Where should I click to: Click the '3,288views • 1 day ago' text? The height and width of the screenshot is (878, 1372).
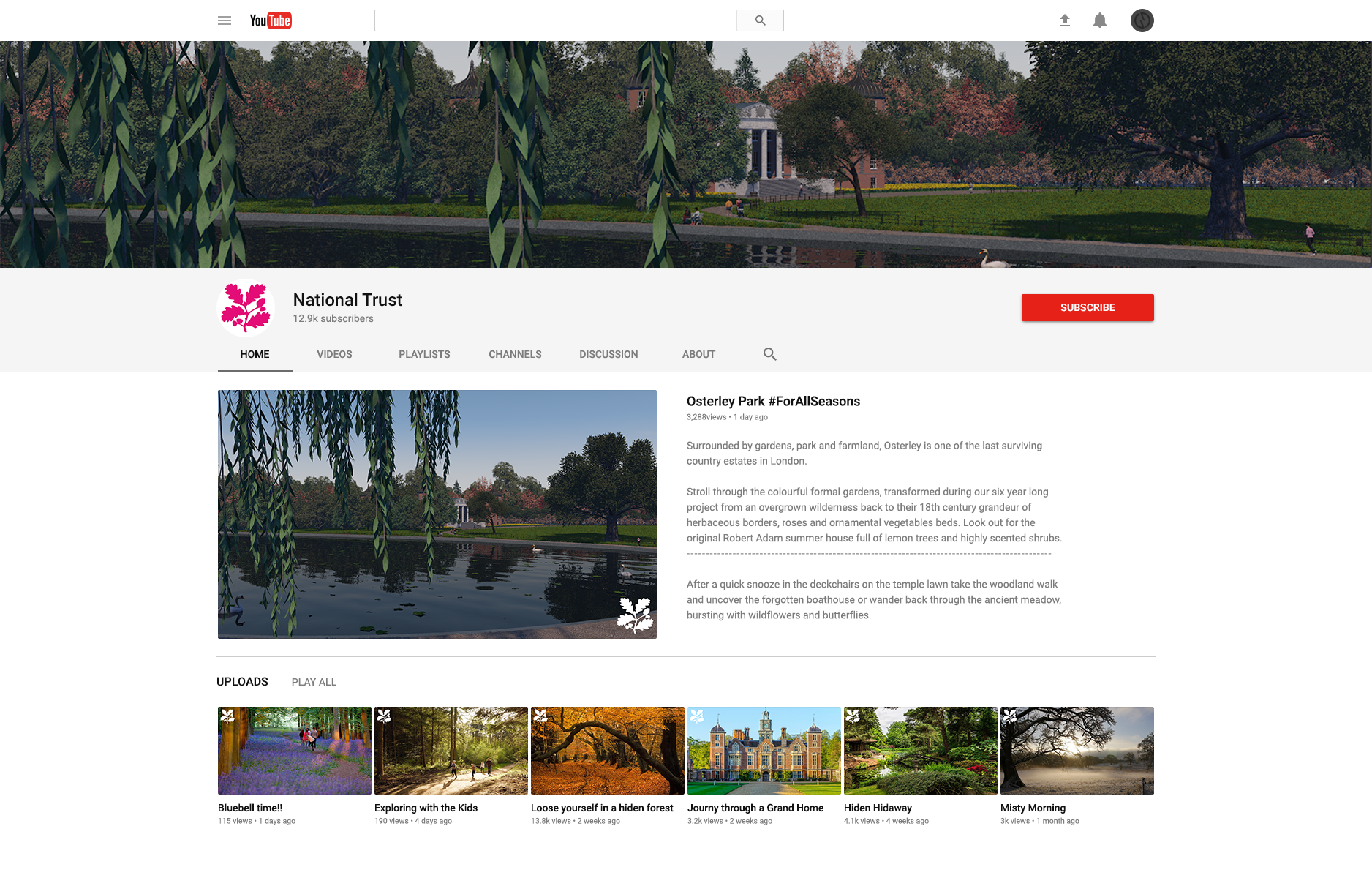tap(727, 417)
